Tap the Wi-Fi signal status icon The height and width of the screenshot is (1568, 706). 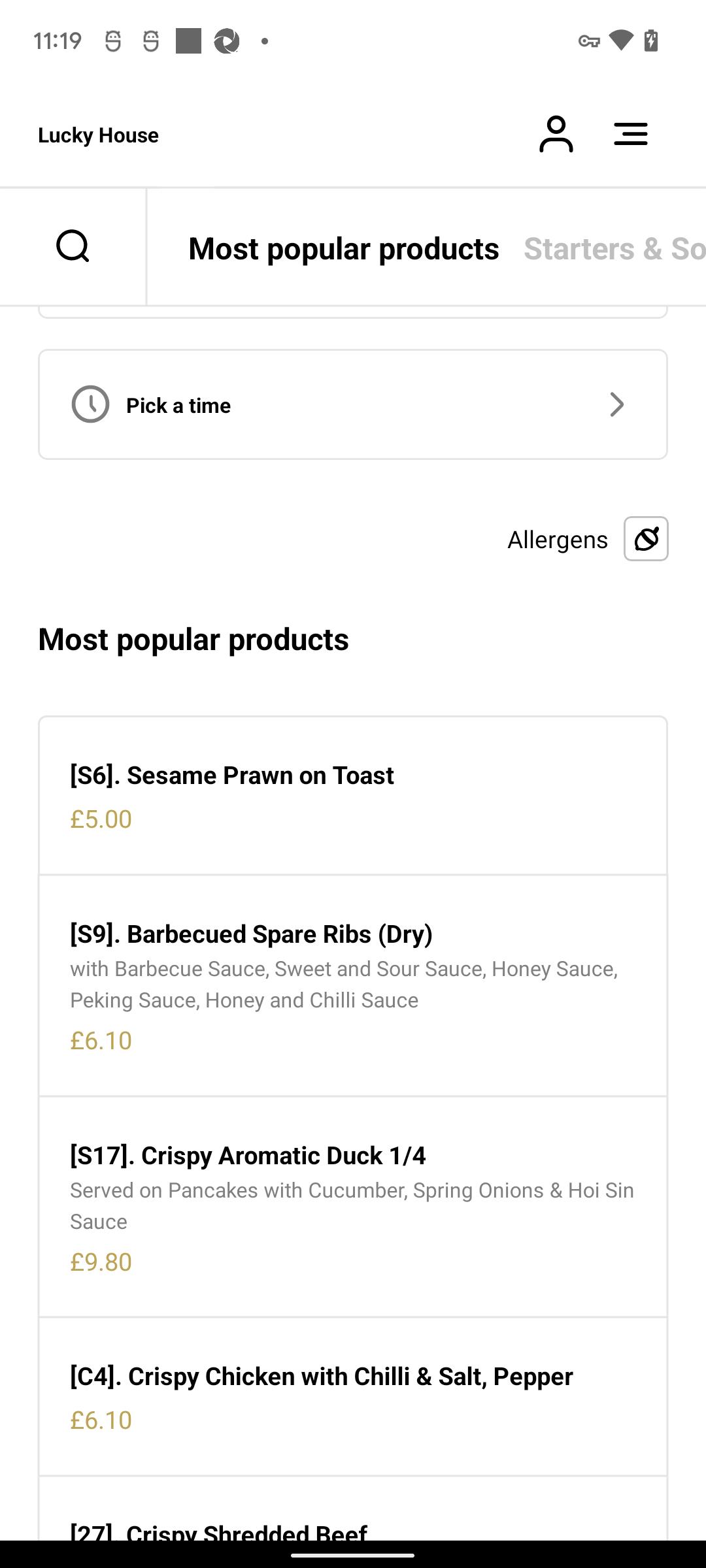pyautogui.click(x=621, y=41)
